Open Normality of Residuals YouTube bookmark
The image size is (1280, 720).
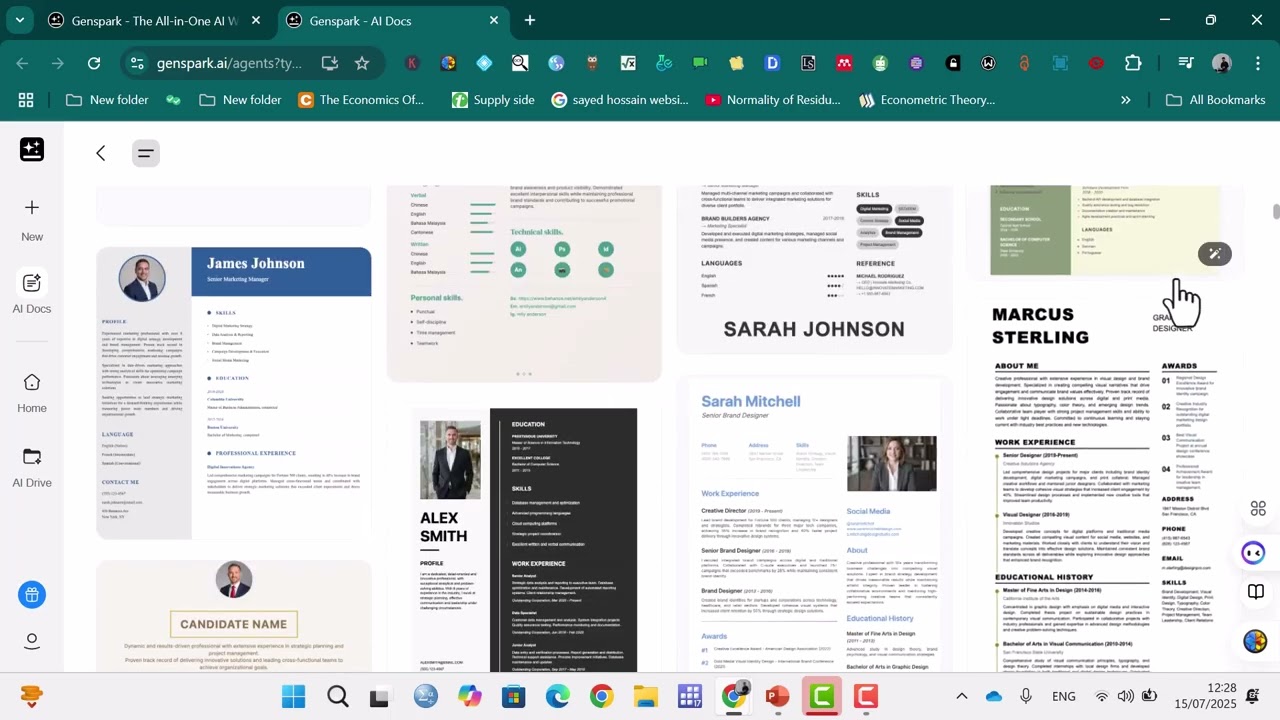click(773, 100)
